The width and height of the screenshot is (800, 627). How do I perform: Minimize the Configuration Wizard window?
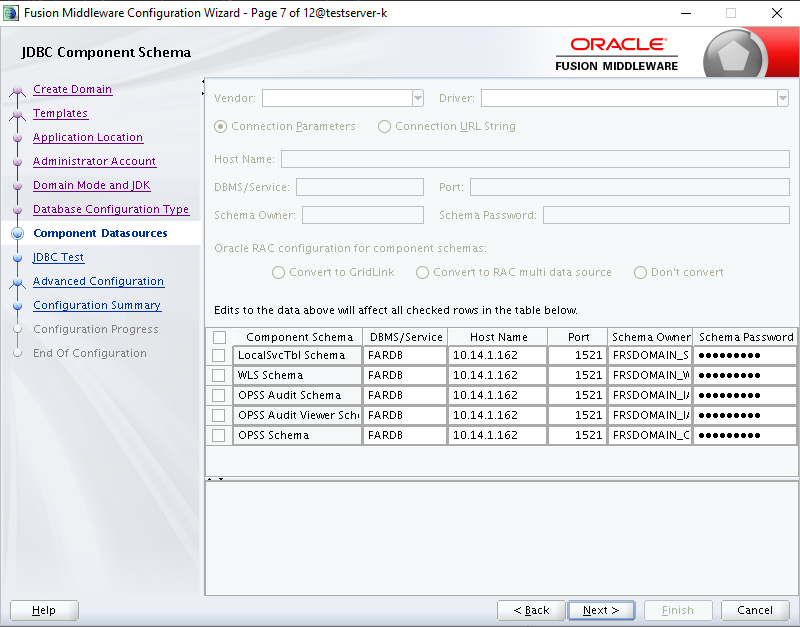pyautogui.click(x=686, y=13)
